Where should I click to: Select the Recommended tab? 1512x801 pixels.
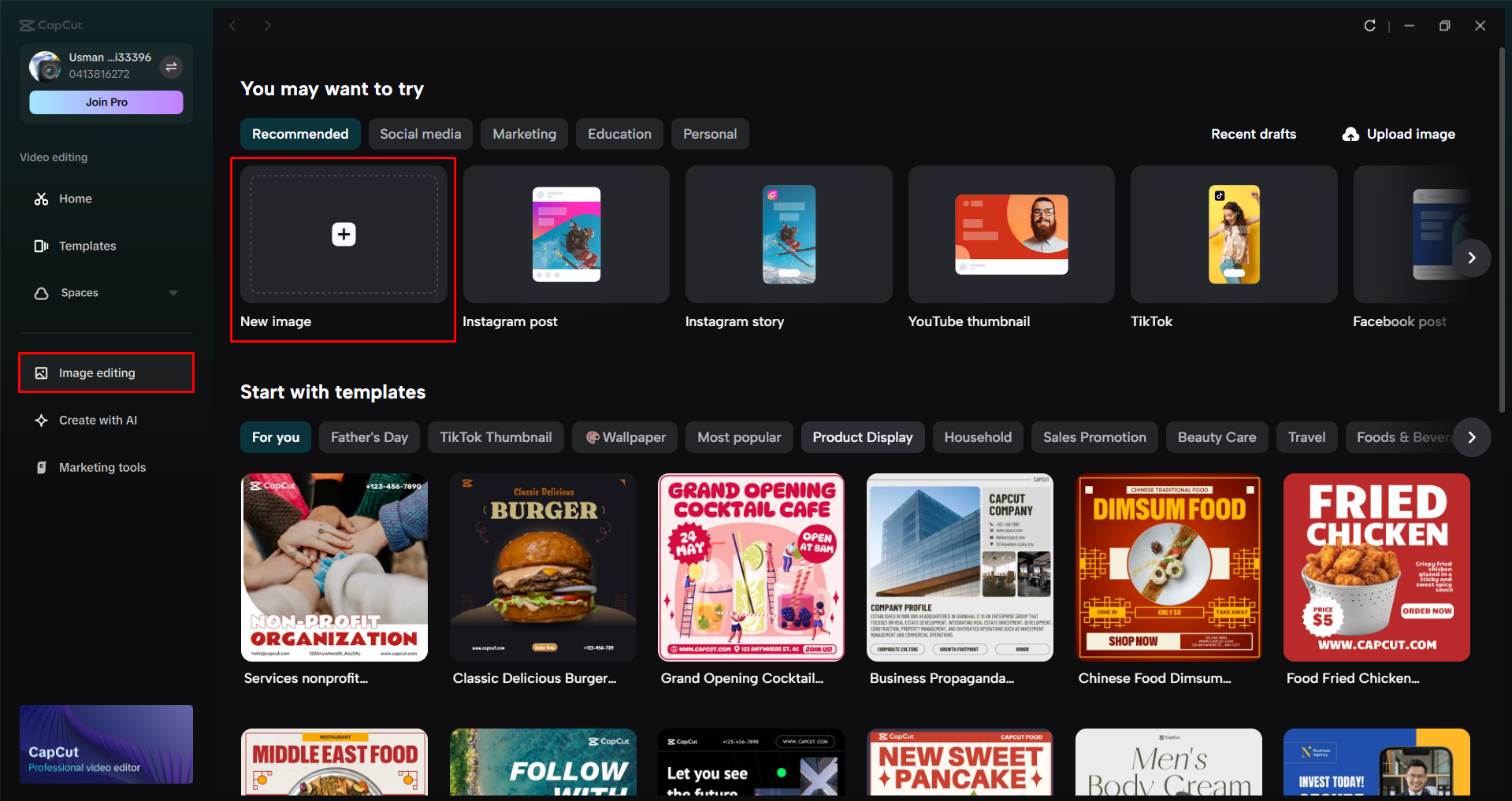pos(300,134)
